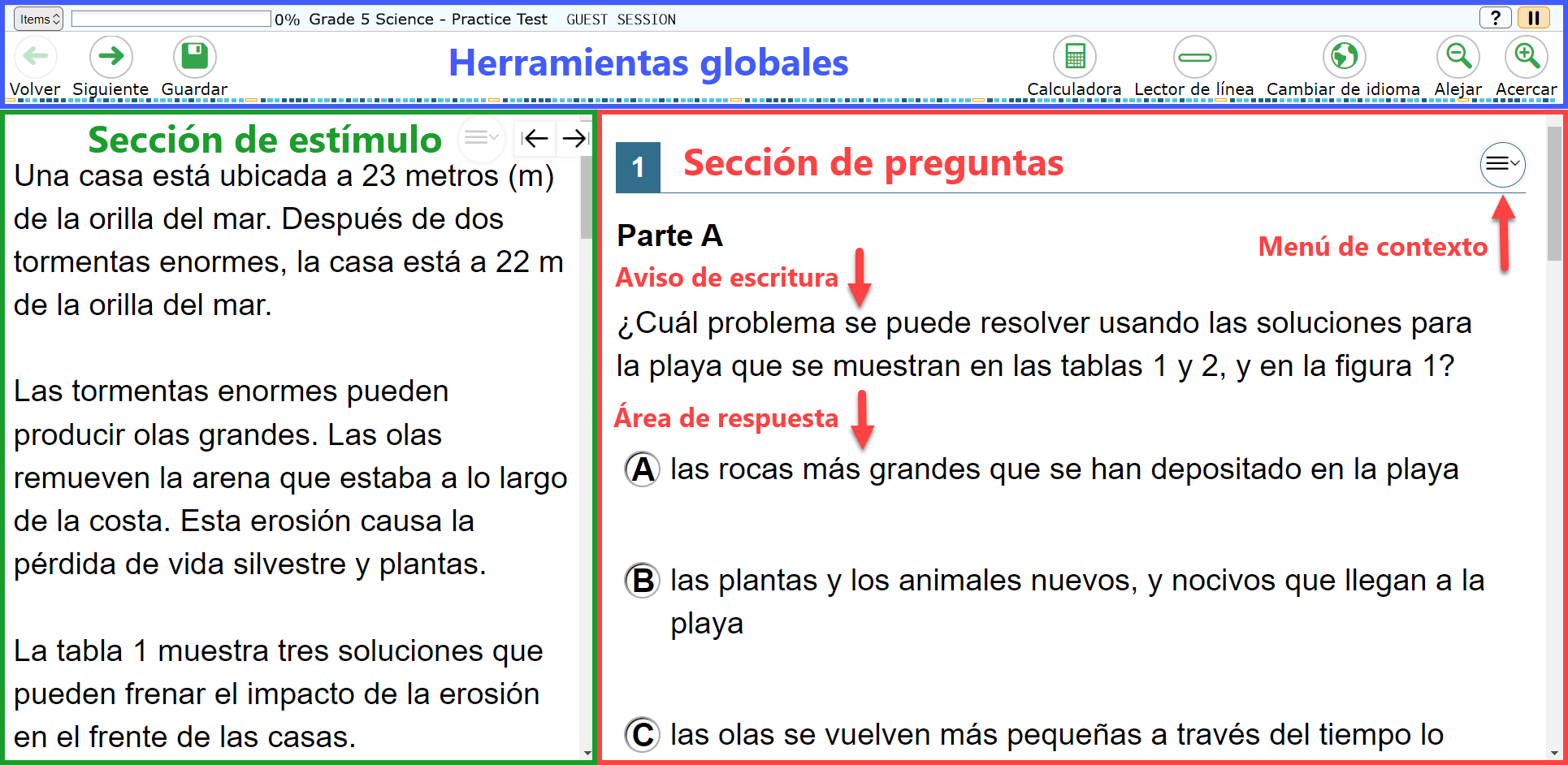The height and width of the screenshot is (765, 1568).
Task: Select answer option B
Action: tap(643, 581)
